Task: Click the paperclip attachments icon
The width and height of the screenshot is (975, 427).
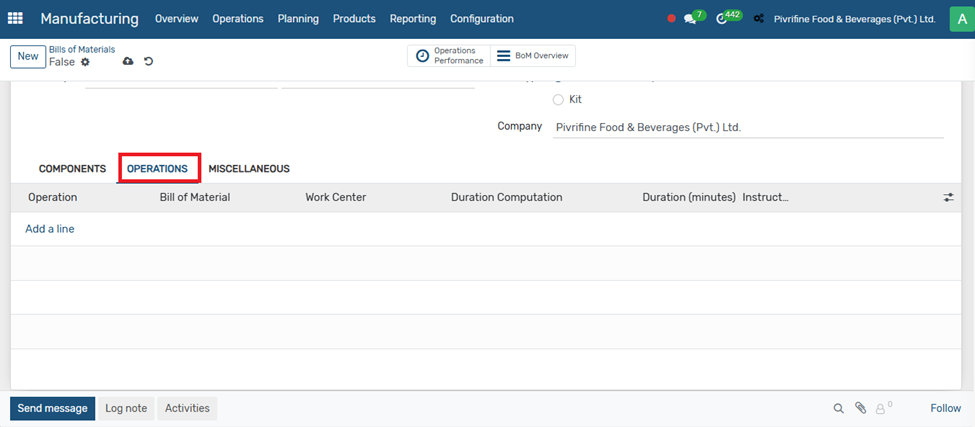Action: click(861, 408)
